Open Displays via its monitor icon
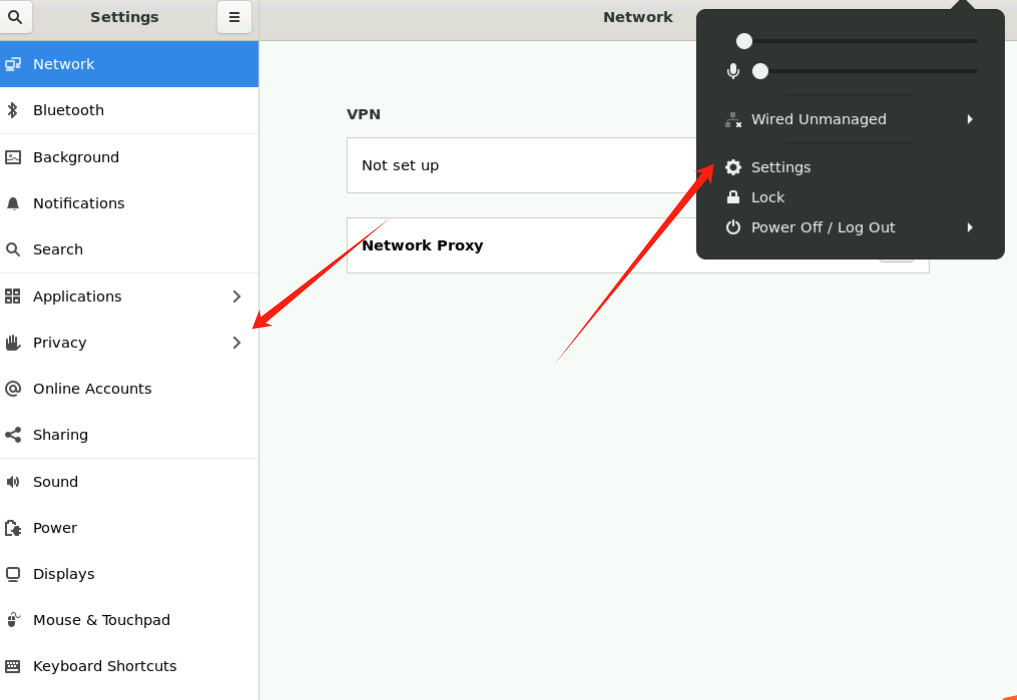The width and height of the screenshot is (1017, 700). click(x=12, y=574)
